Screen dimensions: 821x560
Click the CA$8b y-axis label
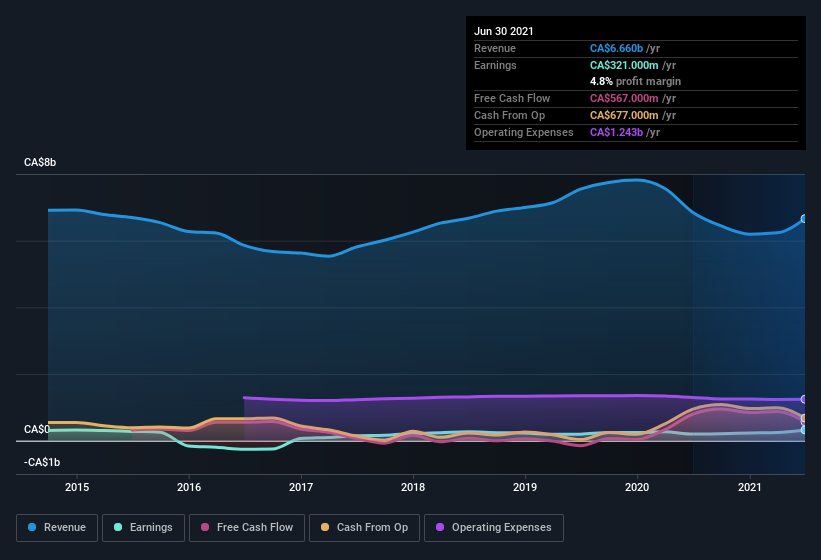click(x=40, y=162)
